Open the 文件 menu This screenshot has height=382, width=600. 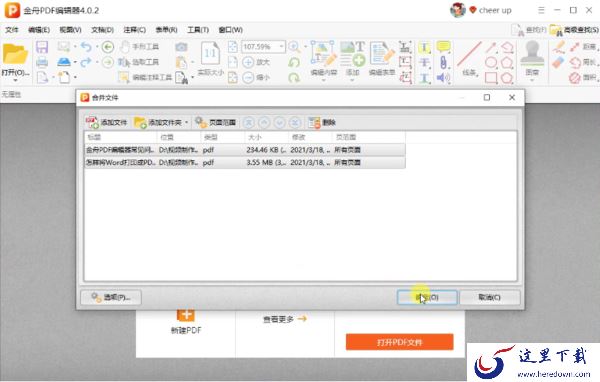click(x=11, y=30)
